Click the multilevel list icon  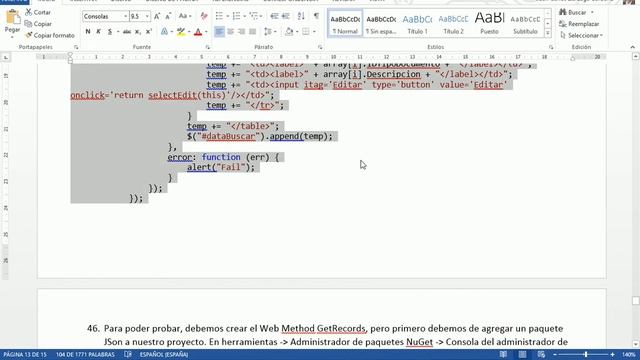253,16
